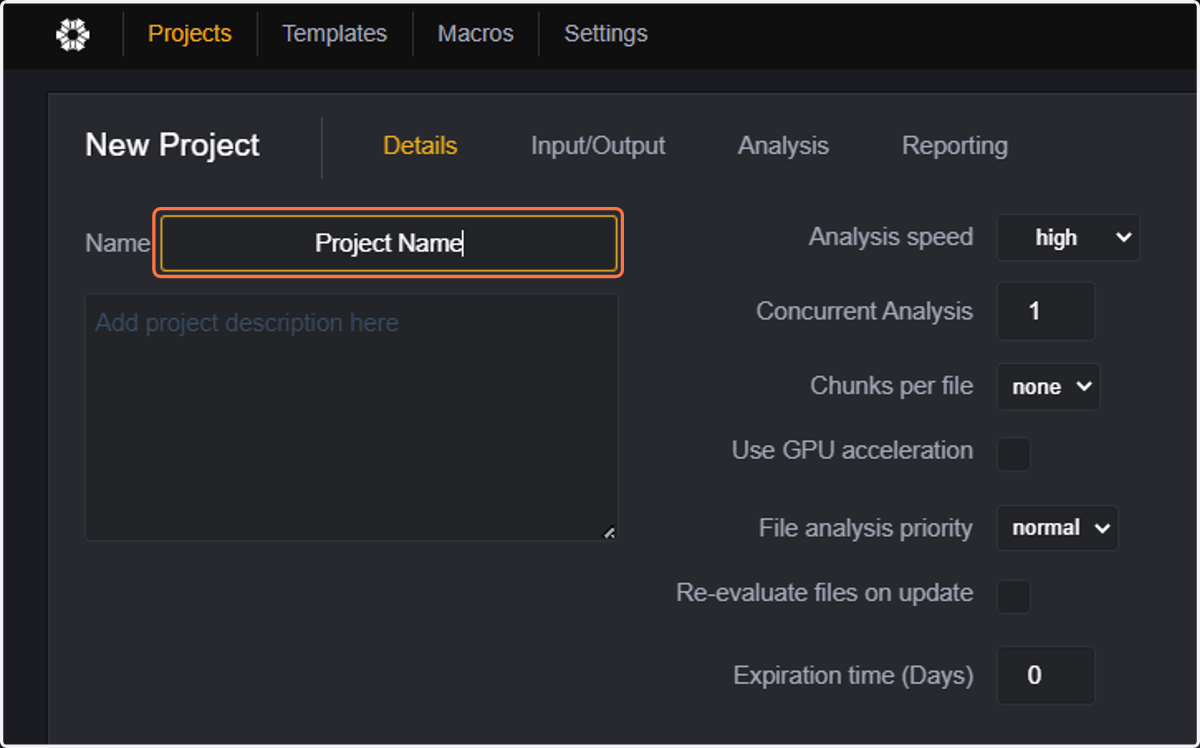Image resolution: width=1200 pixels, height=748 pixels.
Task: Click the project description text area
Action: pos(351,417)
